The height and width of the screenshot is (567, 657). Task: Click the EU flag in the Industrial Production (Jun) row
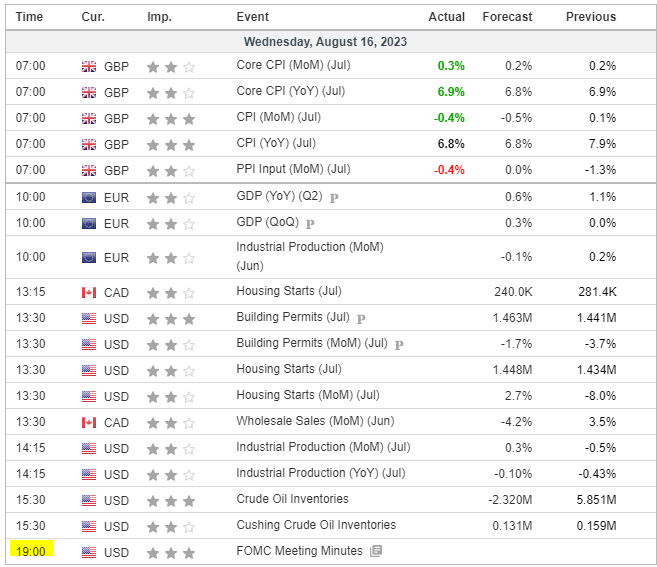[89, 257]
